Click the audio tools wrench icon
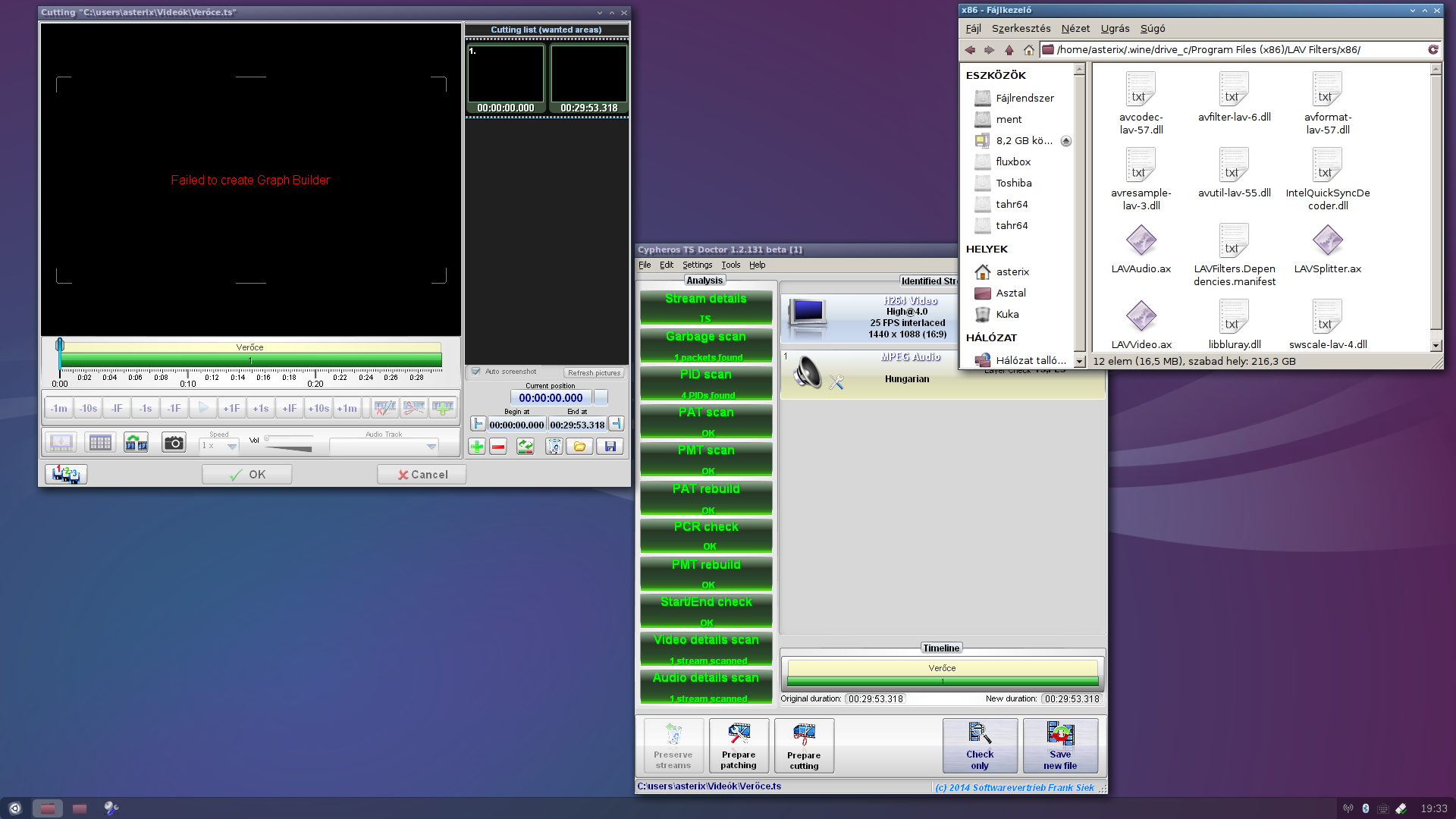Viewport: 1456px width, 819px height. (x=836, y=382)
